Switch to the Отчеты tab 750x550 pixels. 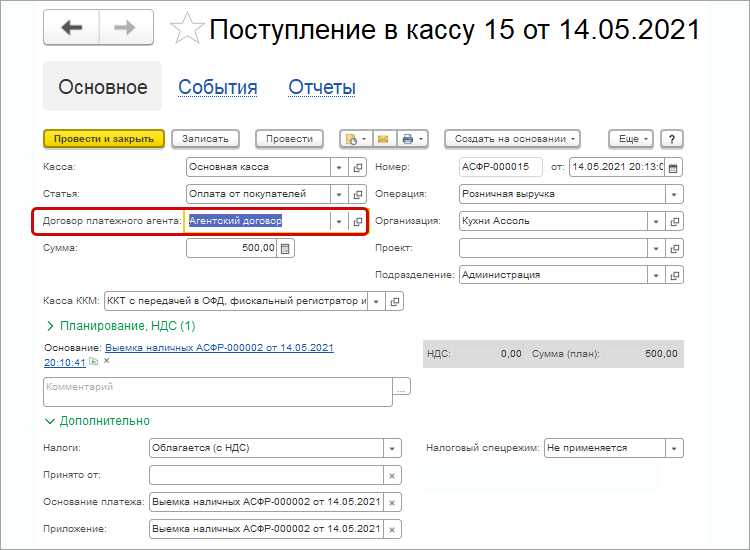(322, 88)
